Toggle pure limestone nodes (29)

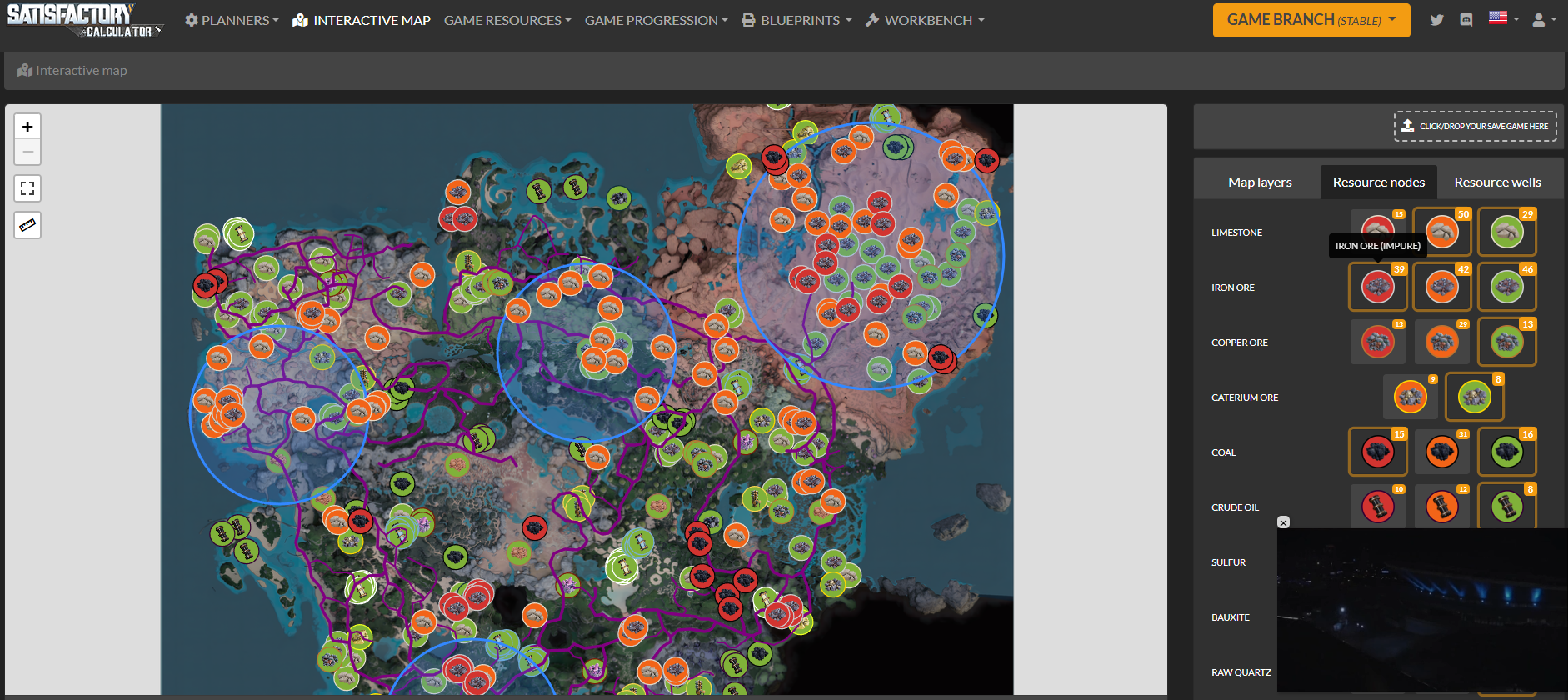pos(1507,232)
